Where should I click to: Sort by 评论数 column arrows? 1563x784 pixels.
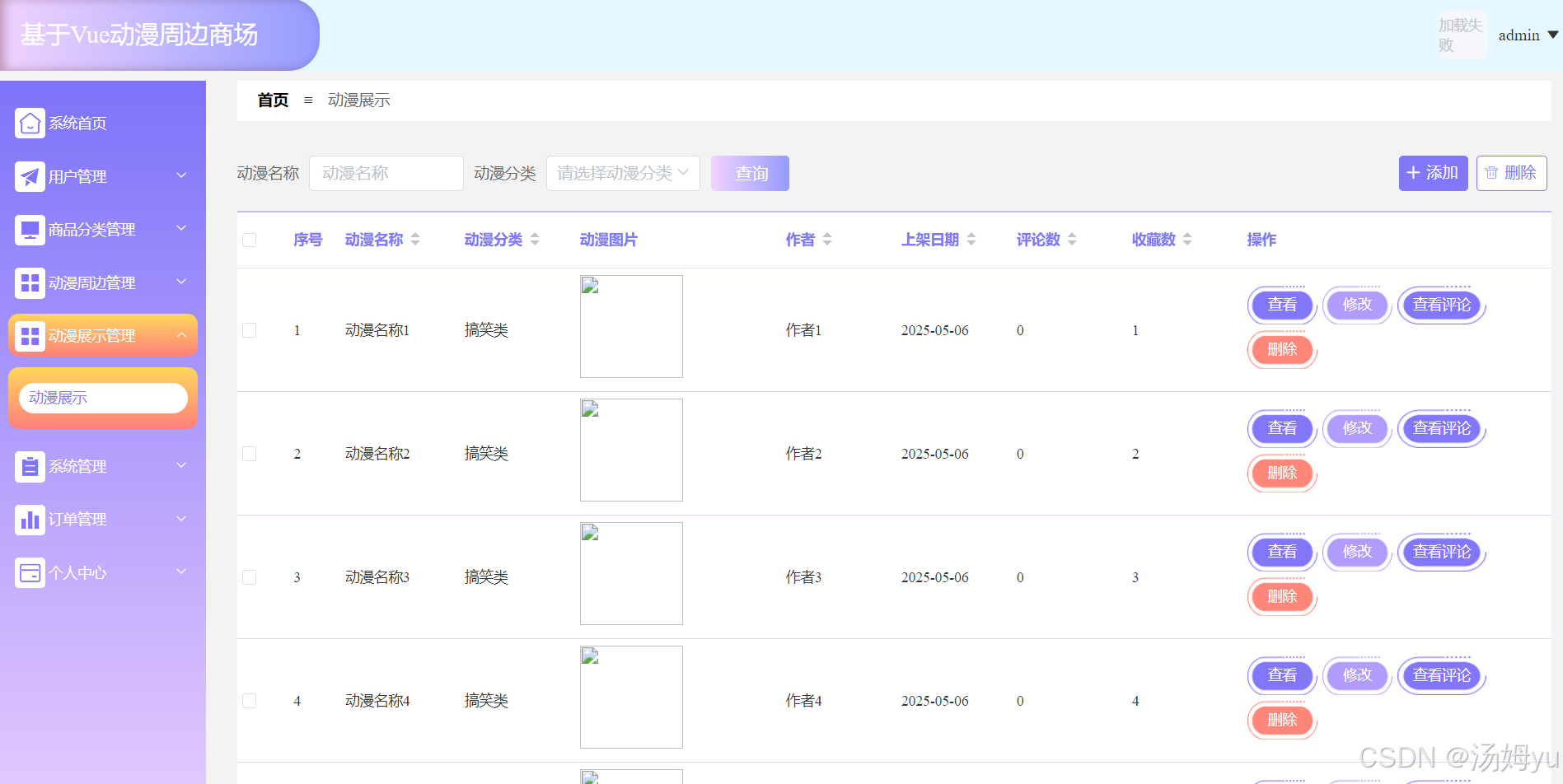(1072, 240)
